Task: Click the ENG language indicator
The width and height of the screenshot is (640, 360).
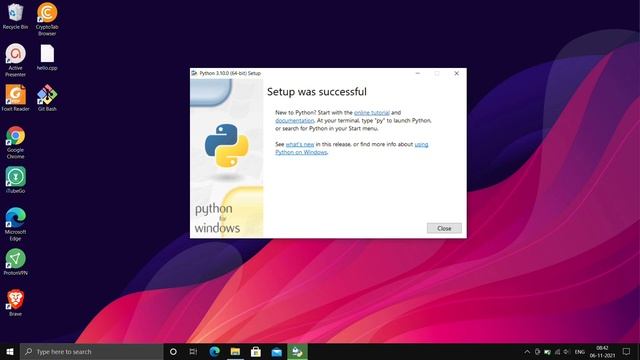Action: [580, 352]
